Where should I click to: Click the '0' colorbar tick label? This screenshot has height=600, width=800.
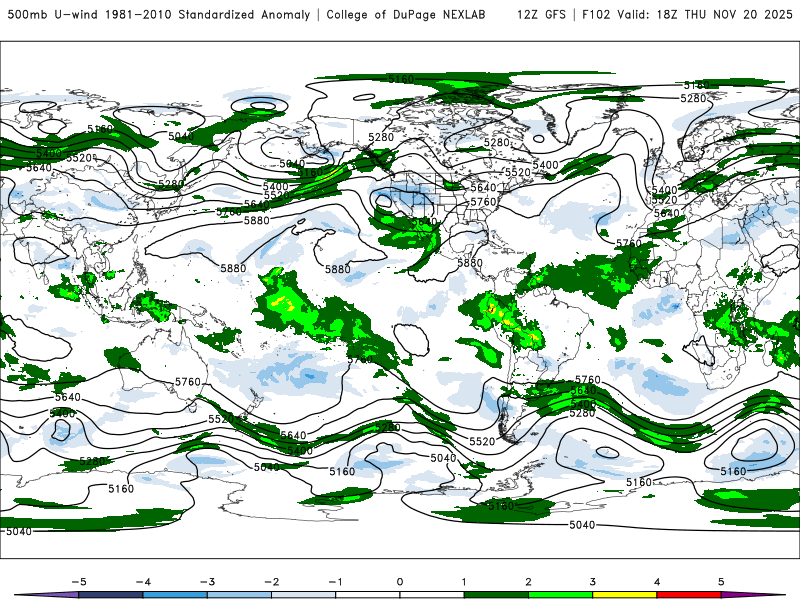click(x=400, y=582)
